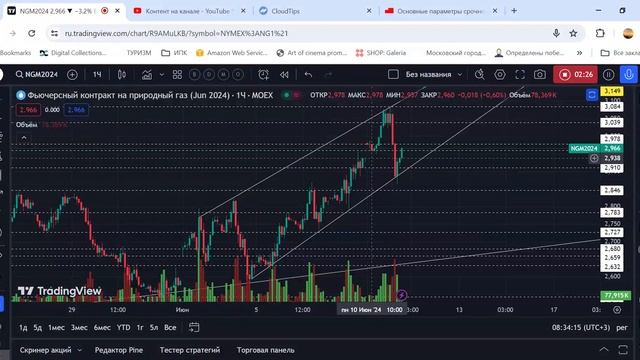Click the add symbol to compare plus icon

click(72, 74)
